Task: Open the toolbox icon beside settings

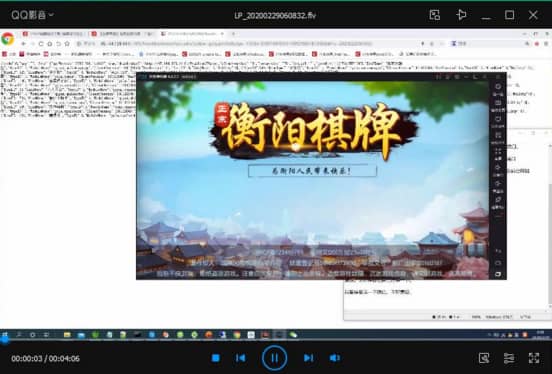Action: click(484, 358)
